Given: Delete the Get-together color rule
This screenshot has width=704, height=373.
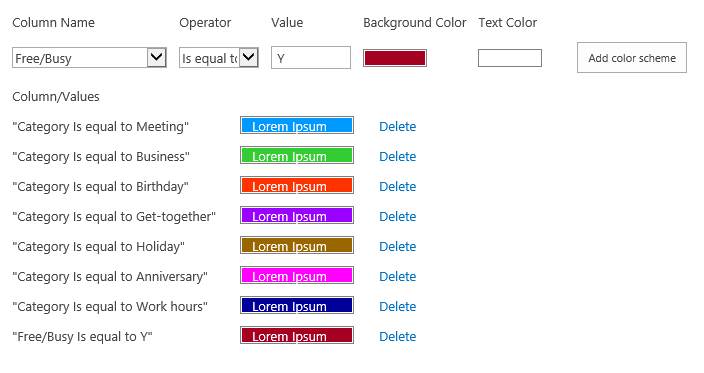Looking at the screenshot, I should (x=397, y=217).
